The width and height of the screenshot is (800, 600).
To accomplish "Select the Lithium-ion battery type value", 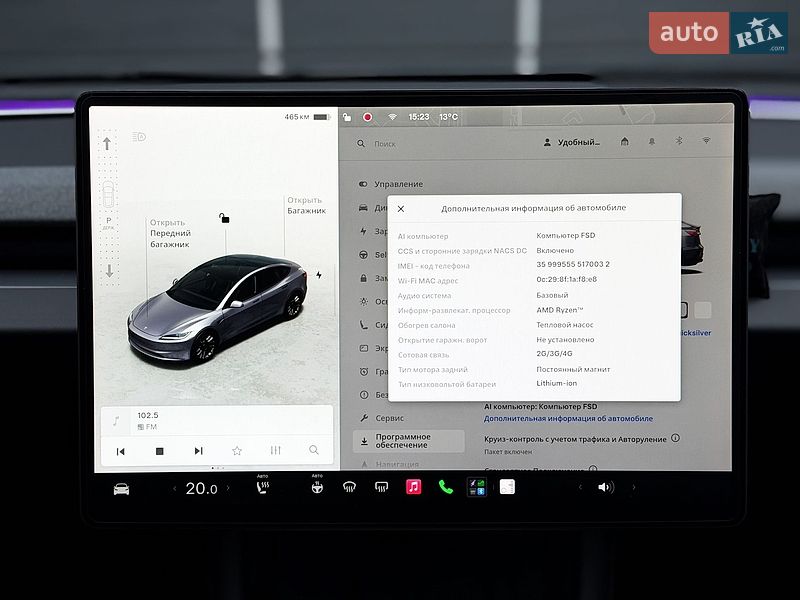I will coord(556,383).
